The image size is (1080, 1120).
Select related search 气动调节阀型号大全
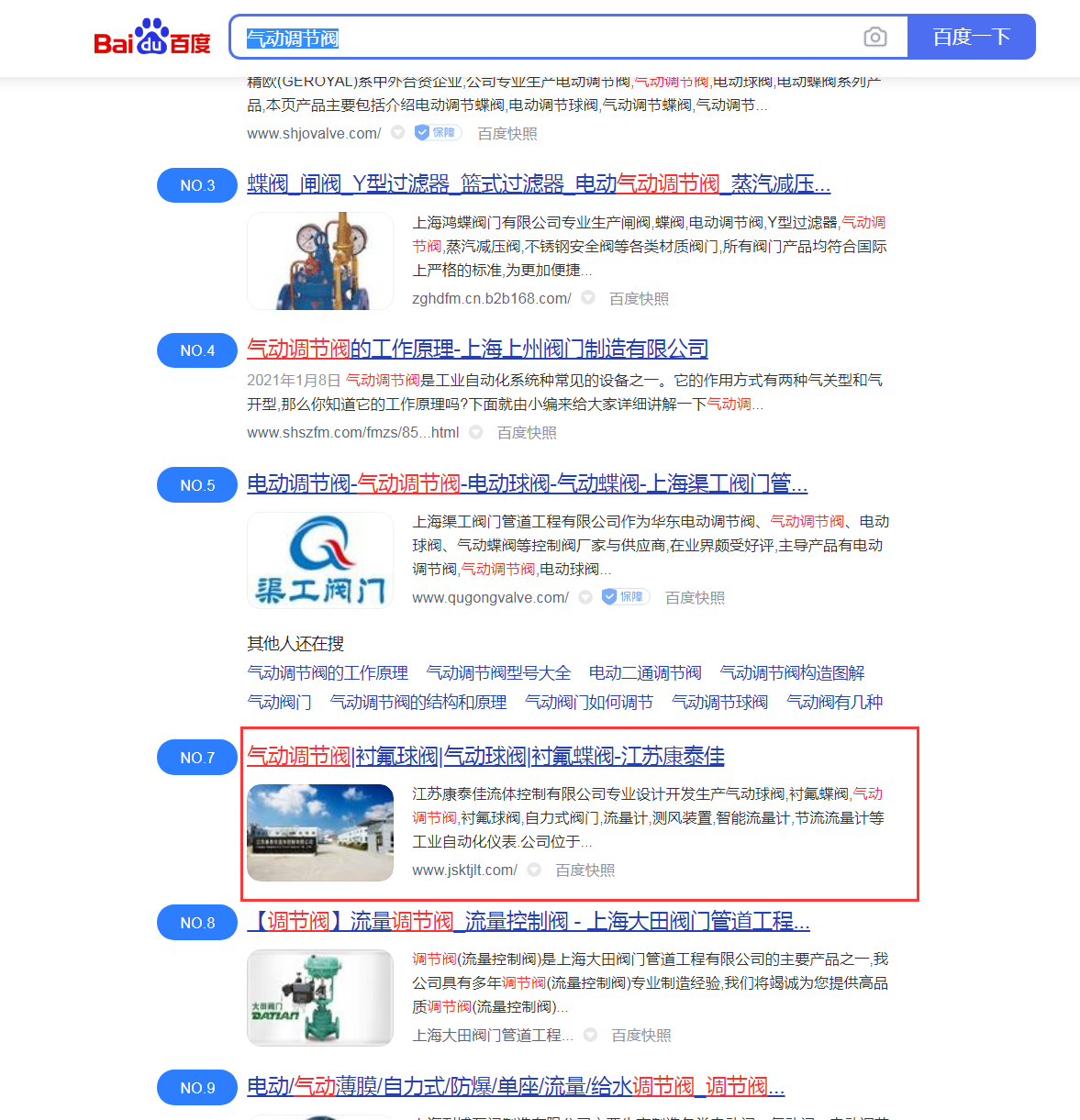(498, 672)
